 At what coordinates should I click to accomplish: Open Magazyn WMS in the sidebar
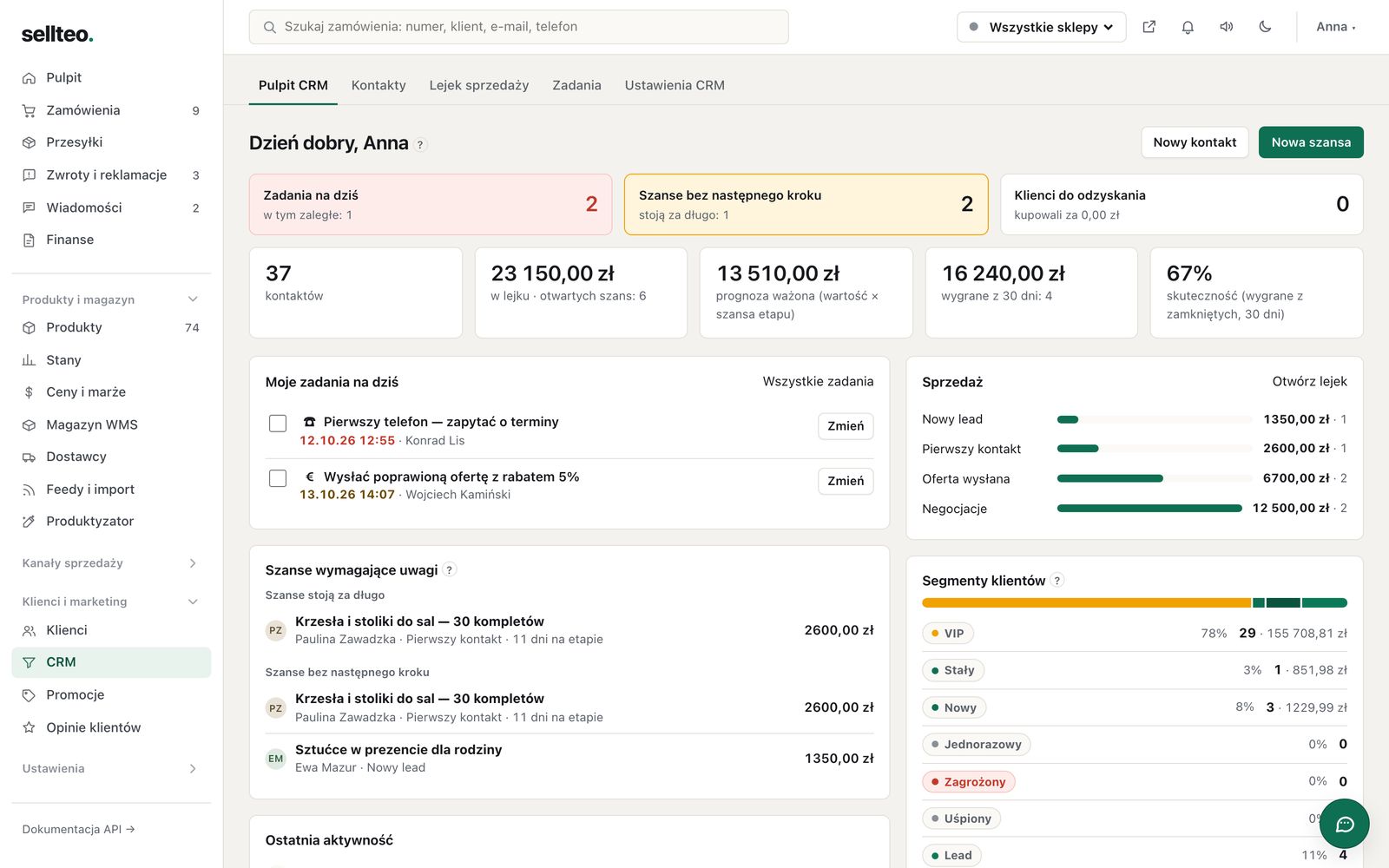[111, 424]
